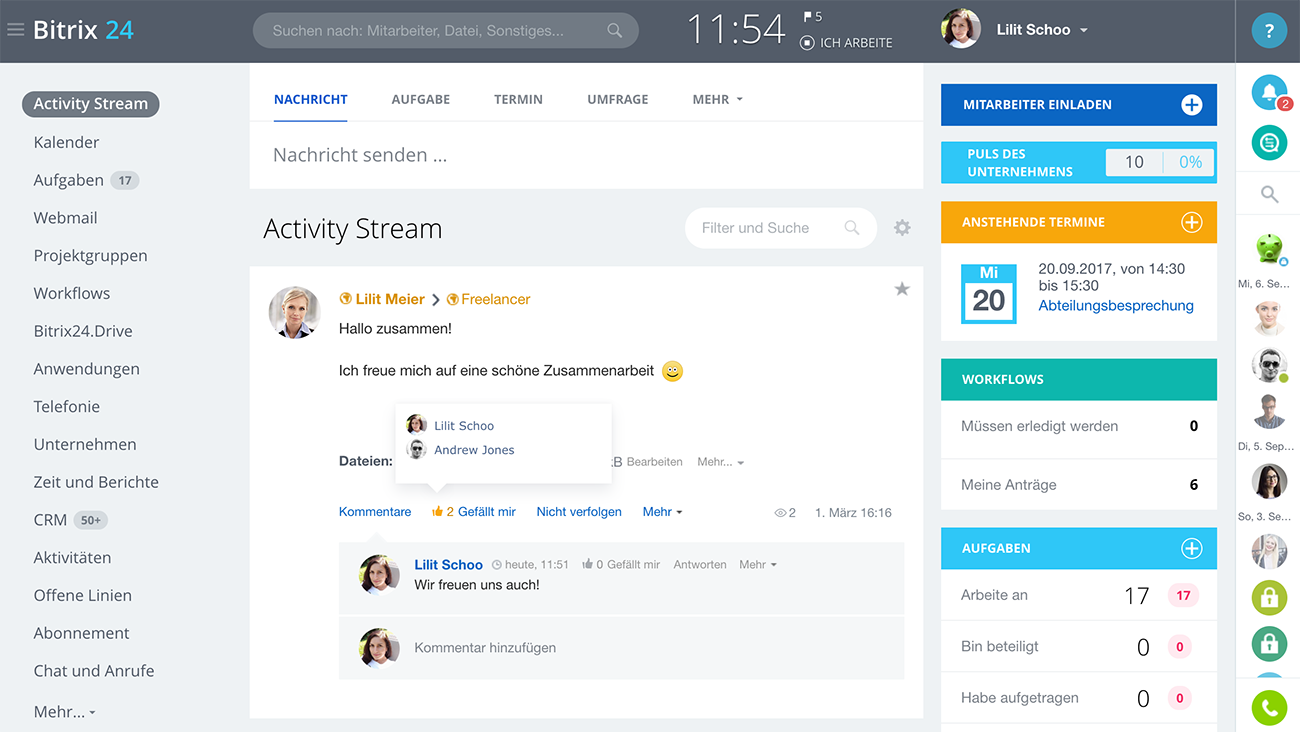Open Activity Stream settings gear
1300x732 pixels.
tap(902, 228)
